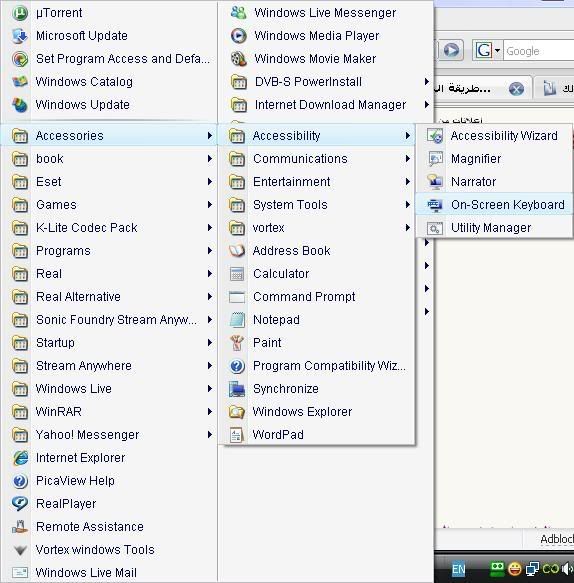Click the EN language indicator in taskbar
The image size is (574, 583).
pos(458,569)
